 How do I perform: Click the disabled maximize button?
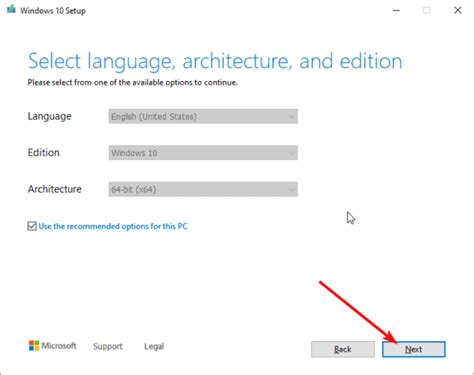[427, 10]
